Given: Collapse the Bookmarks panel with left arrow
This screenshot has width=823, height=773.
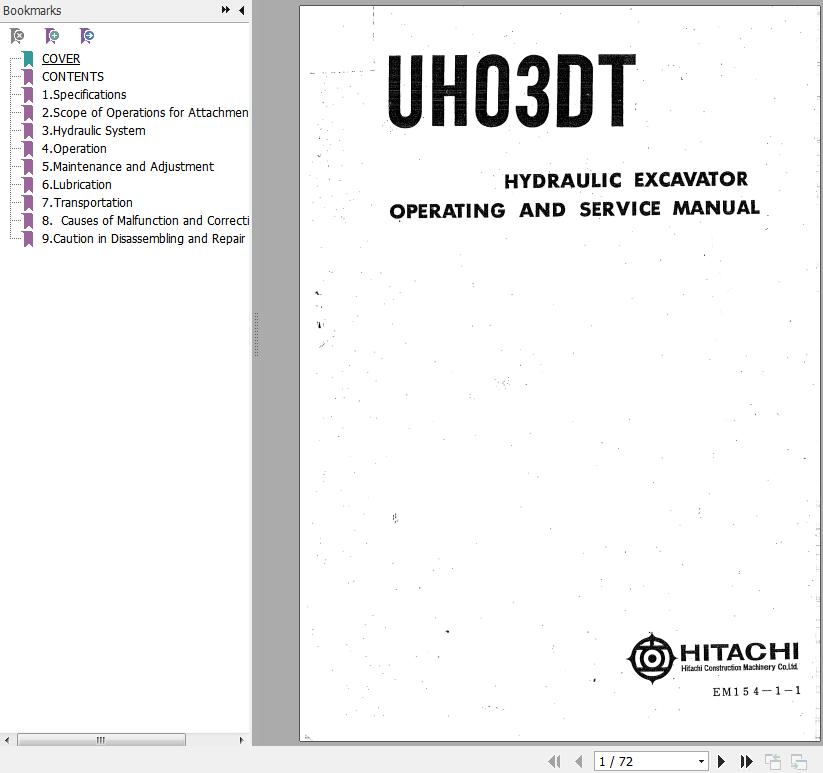Looking at the screenshot, I should [241, 10].
